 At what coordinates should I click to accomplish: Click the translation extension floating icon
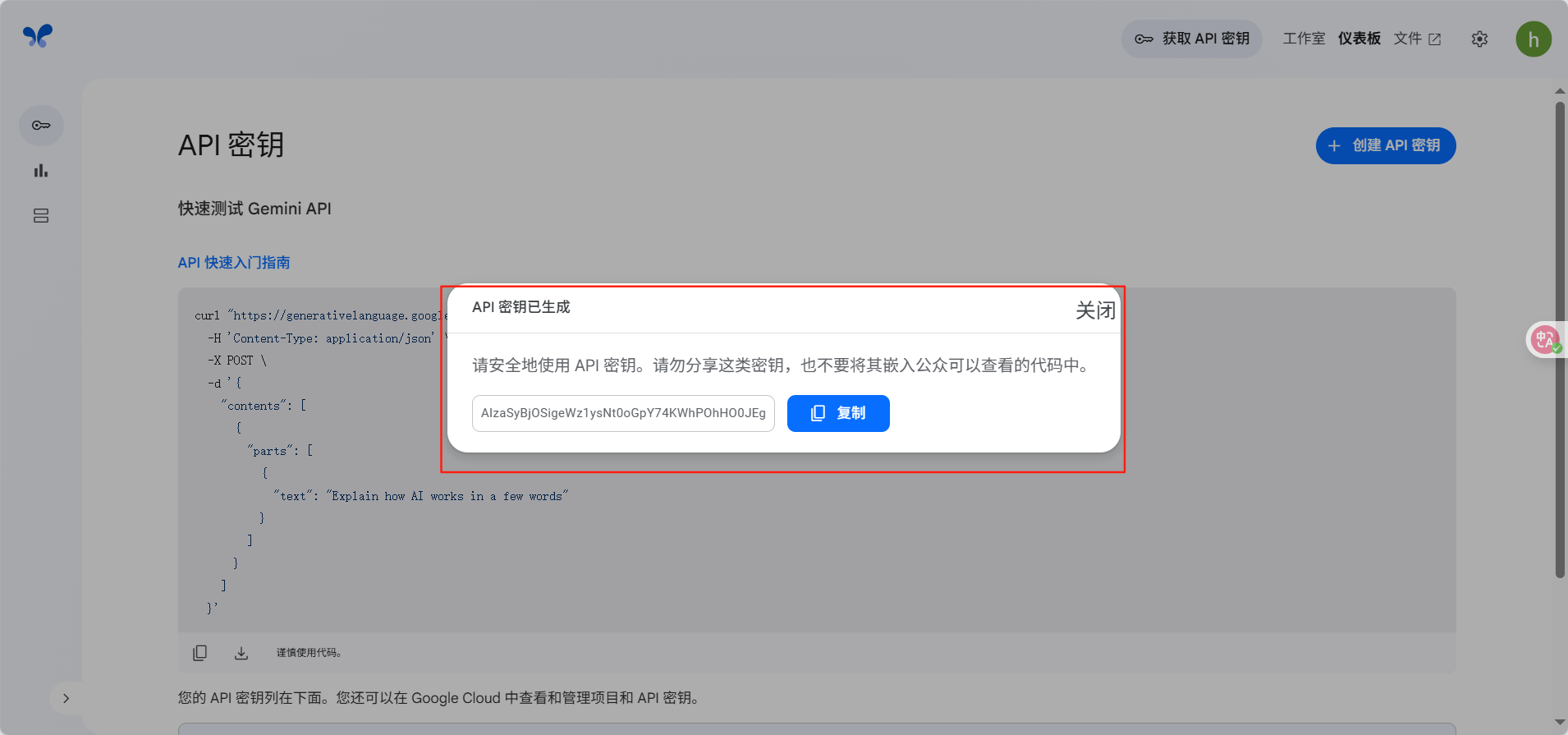point(1545,339)
